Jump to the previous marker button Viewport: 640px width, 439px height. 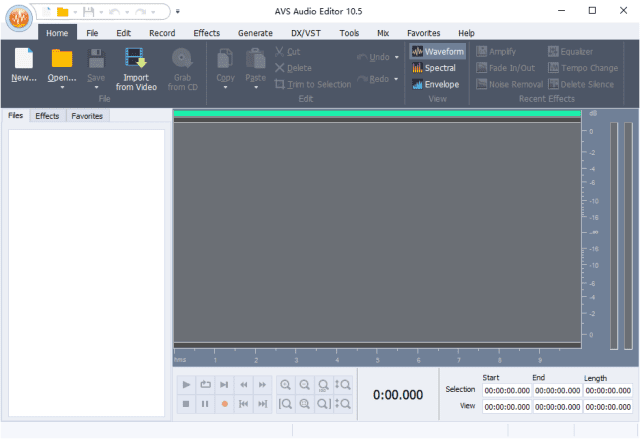244,404
